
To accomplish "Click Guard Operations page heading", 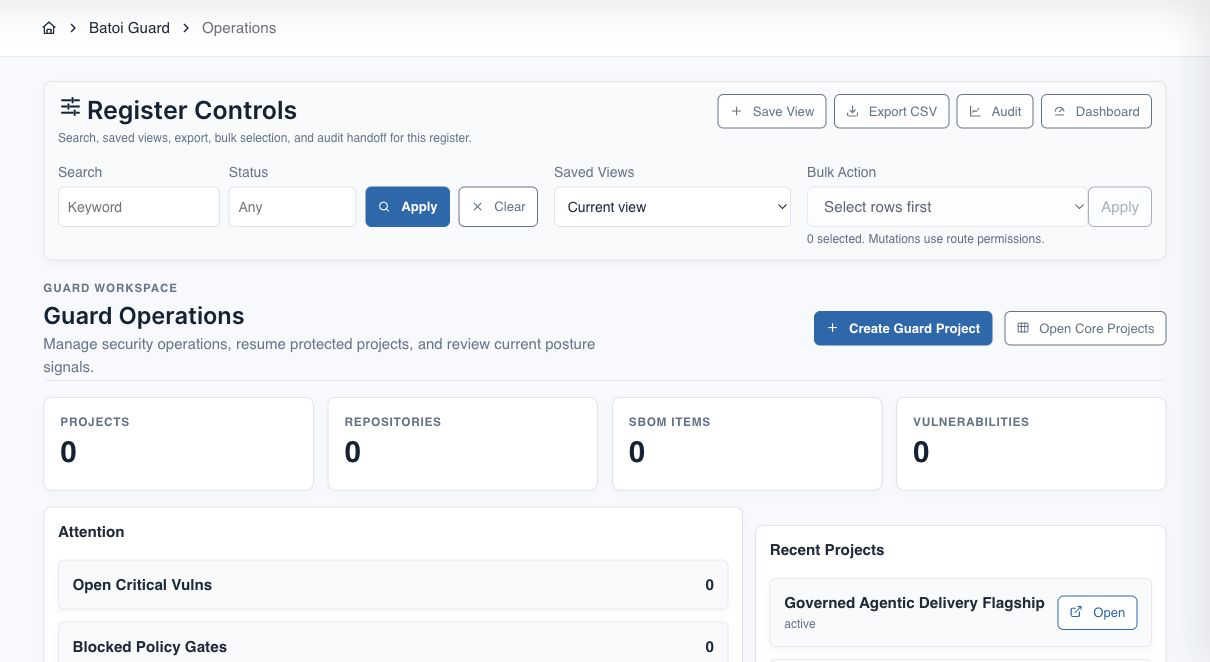I will pos(144,316).
